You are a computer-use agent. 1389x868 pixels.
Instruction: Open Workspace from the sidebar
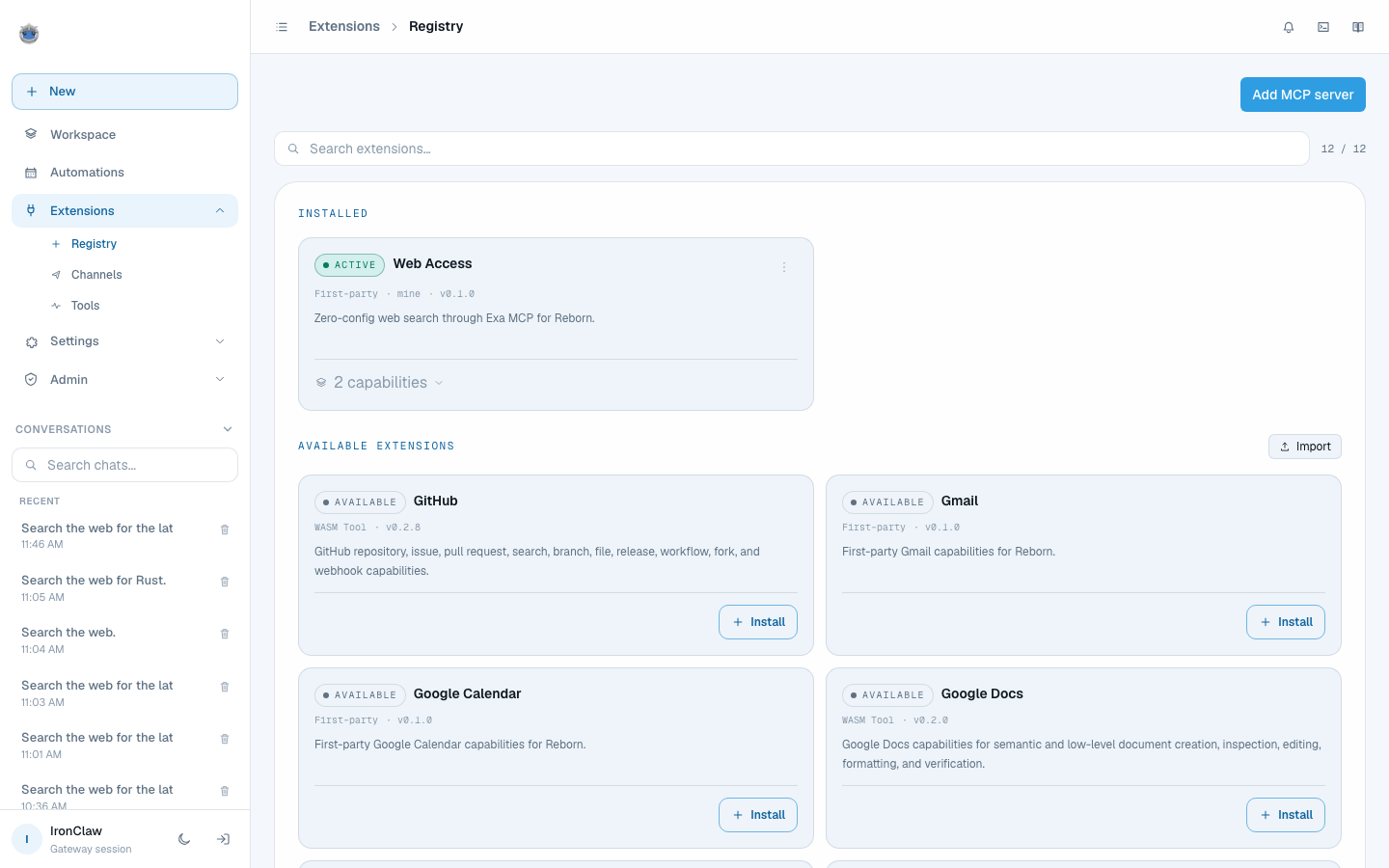coord(124,134)
